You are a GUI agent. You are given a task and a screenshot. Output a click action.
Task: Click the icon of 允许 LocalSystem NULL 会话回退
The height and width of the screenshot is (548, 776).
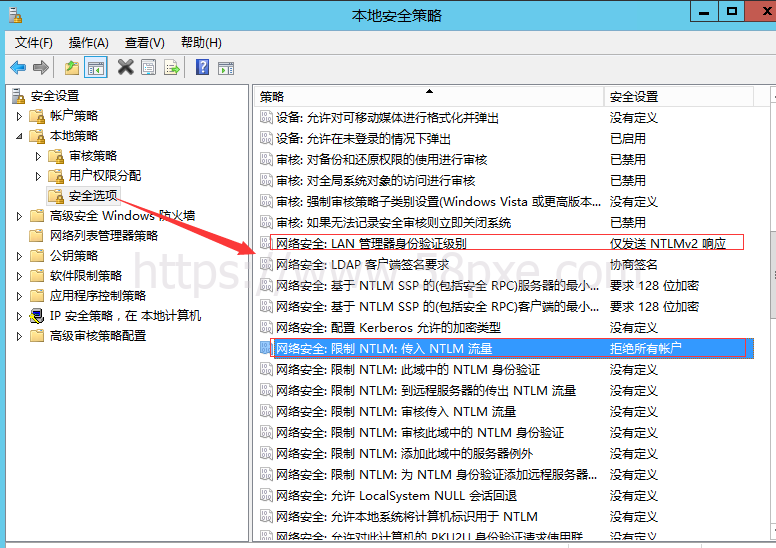266,496
